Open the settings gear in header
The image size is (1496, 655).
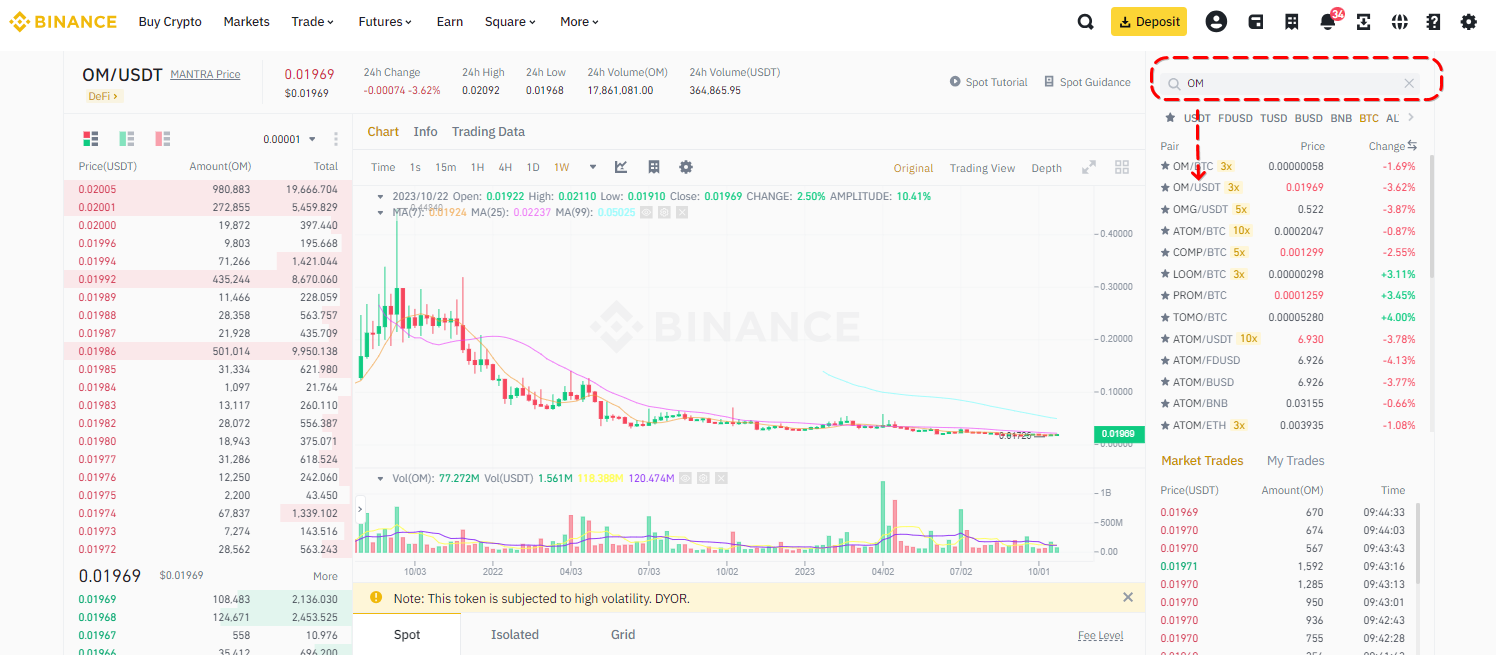click(1468, 22)
